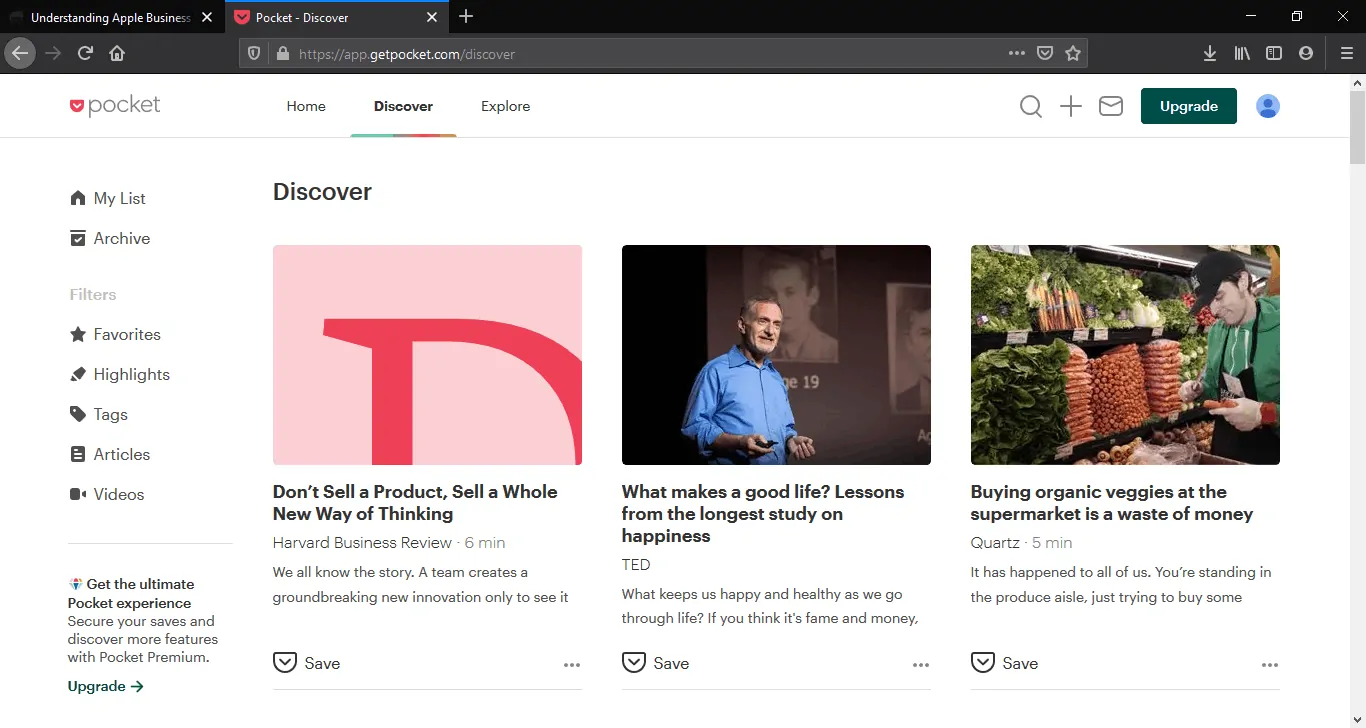The height and width of the screenshot is (728, 1366).
Task: Click inside the address bar
Action: coord(600,53)
